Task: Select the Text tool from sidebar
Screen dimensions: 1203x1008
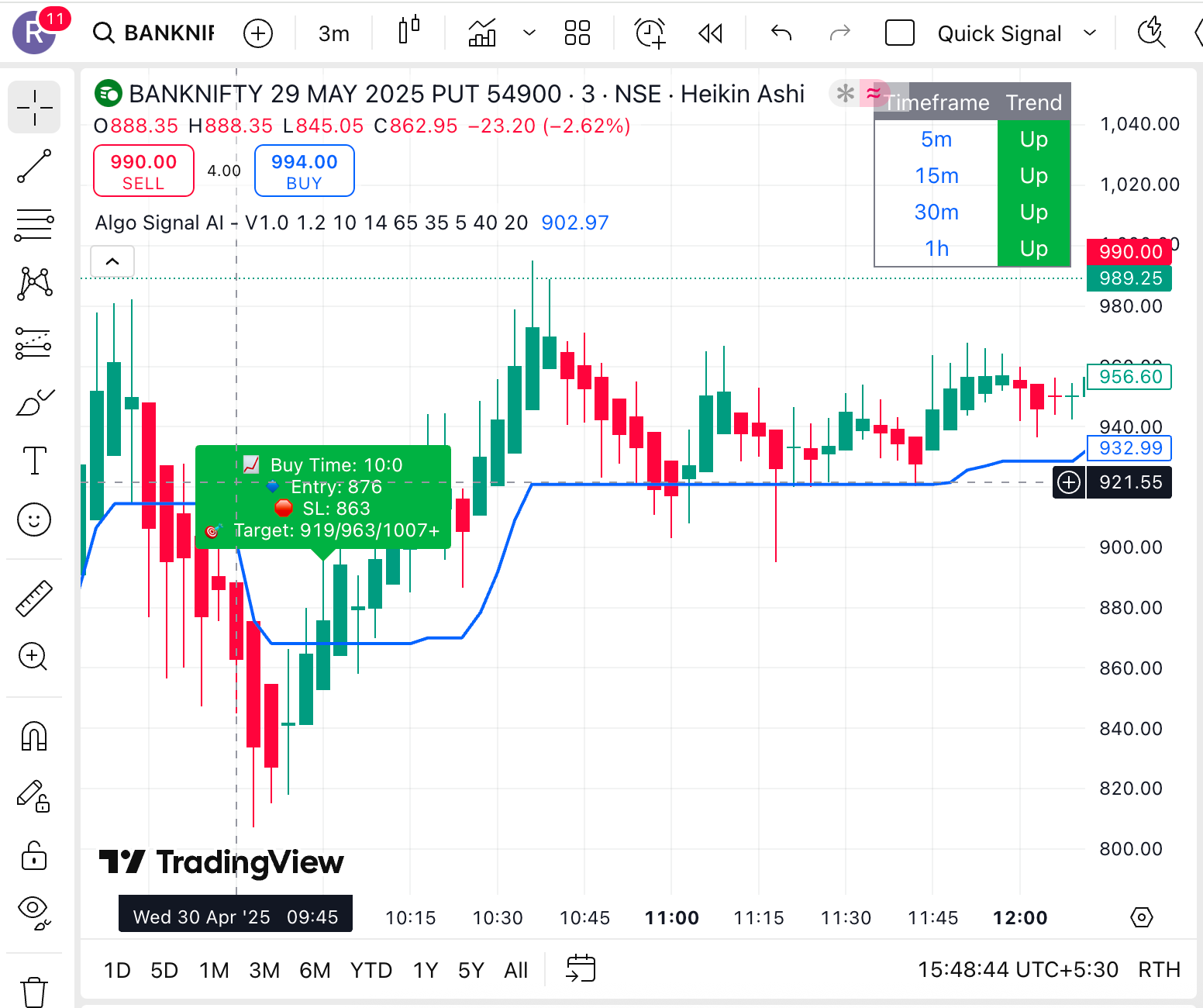Action: 34,461
